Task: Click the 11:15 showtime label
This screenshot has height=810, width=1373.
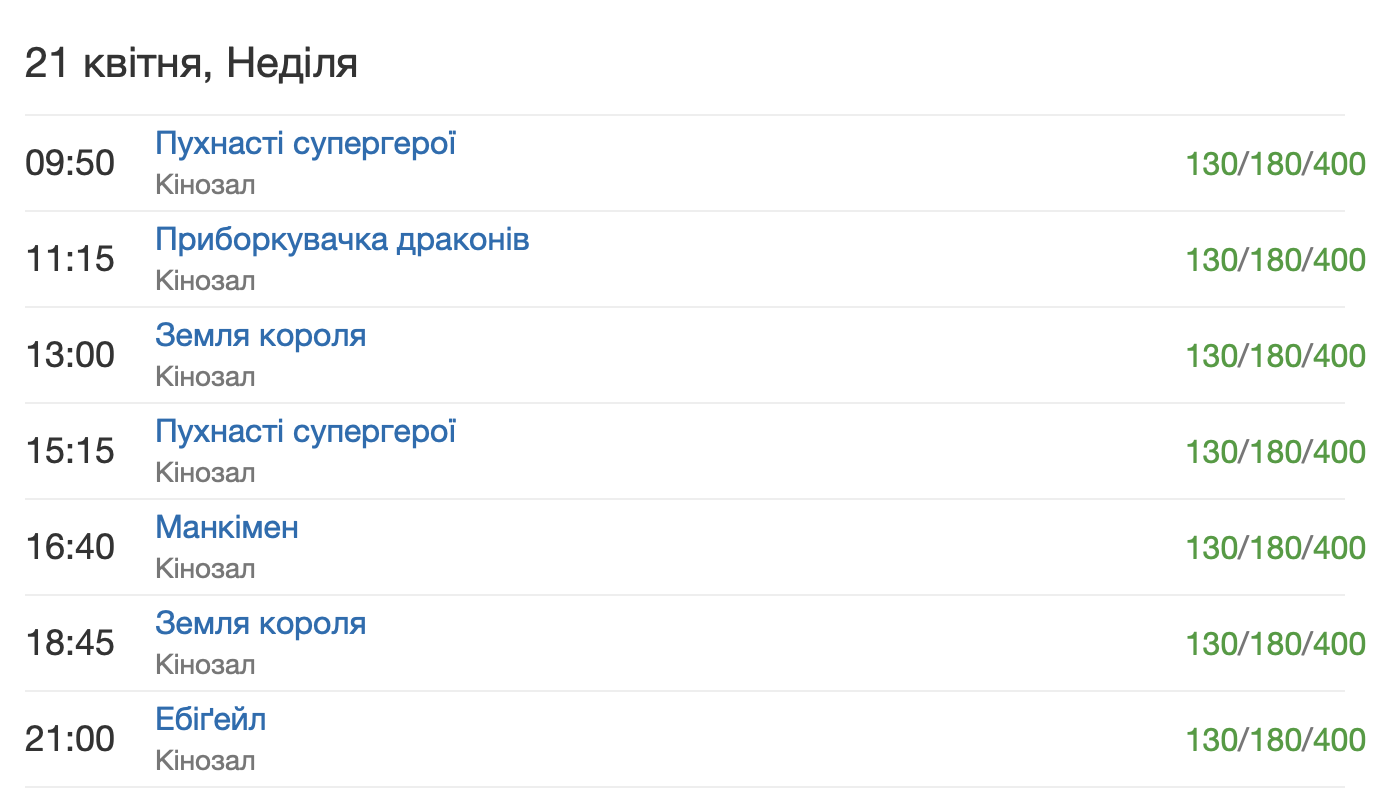Action: [x=69, y=259]
